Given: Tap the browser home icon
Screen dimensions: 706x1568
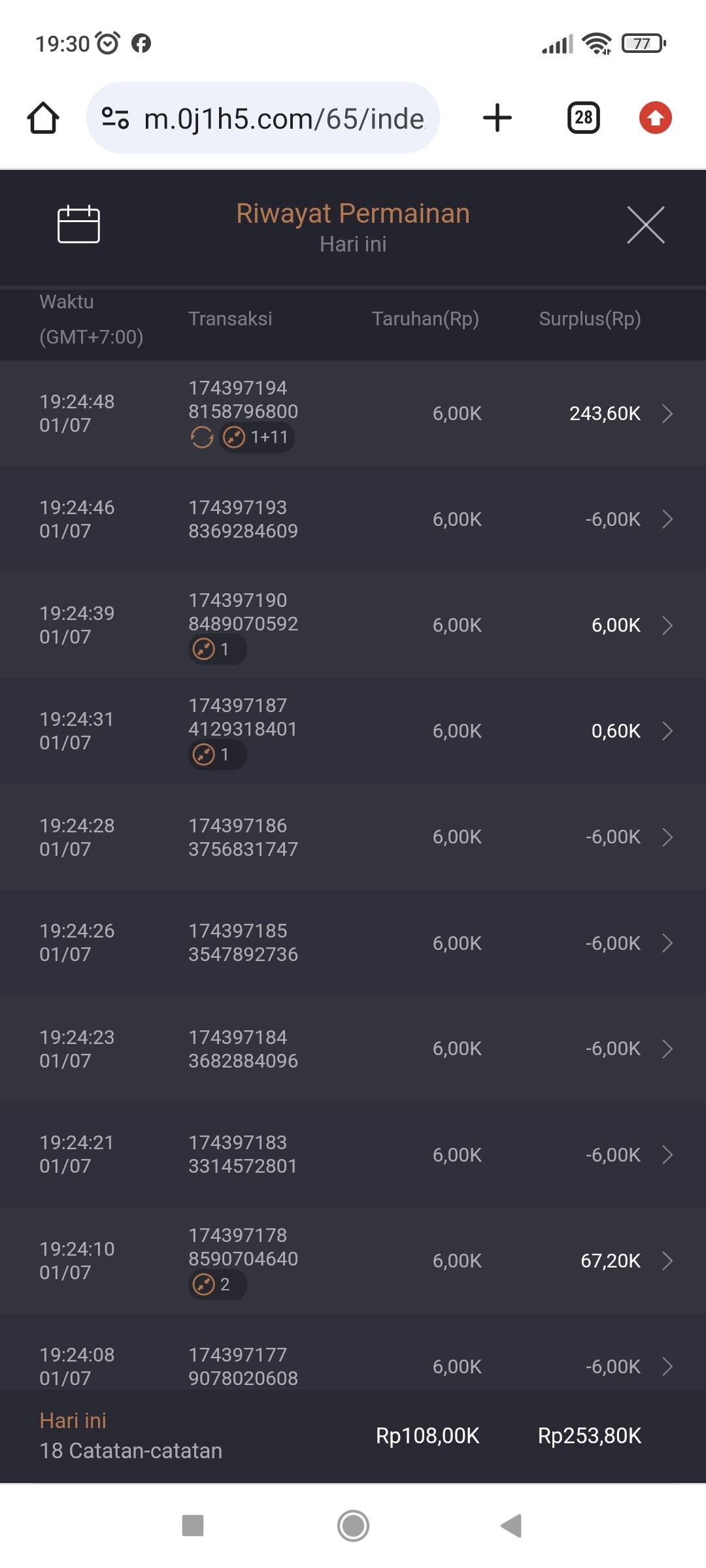Looking at the screenshot, I should point(43,118).
